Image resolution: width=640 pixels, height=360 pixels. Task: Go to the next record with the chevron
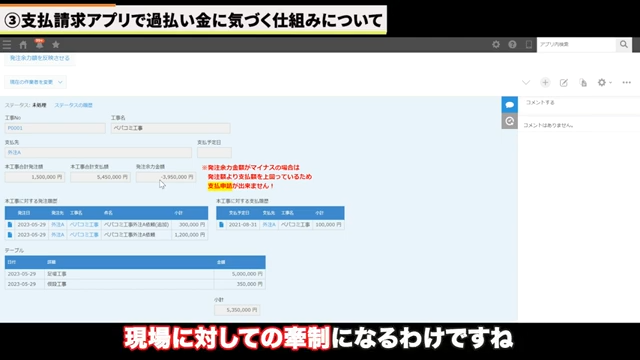[x=526, y=82]
